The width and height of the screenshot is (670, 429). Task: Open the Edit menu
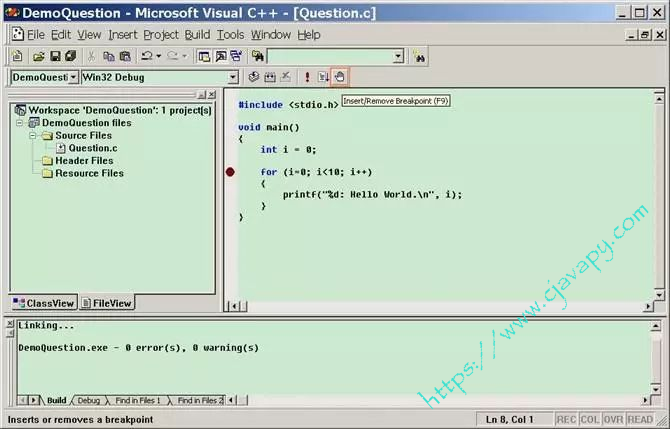coord(61,35)
